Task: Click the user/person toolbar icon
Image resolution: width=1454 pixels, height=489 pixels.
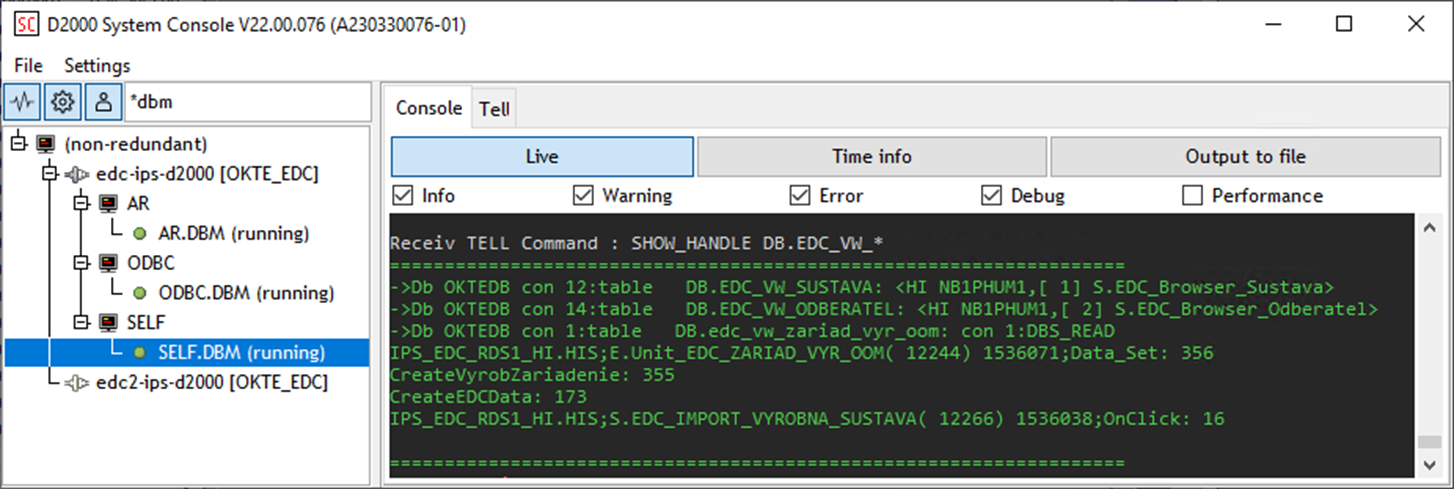Action: pos(102,101)
